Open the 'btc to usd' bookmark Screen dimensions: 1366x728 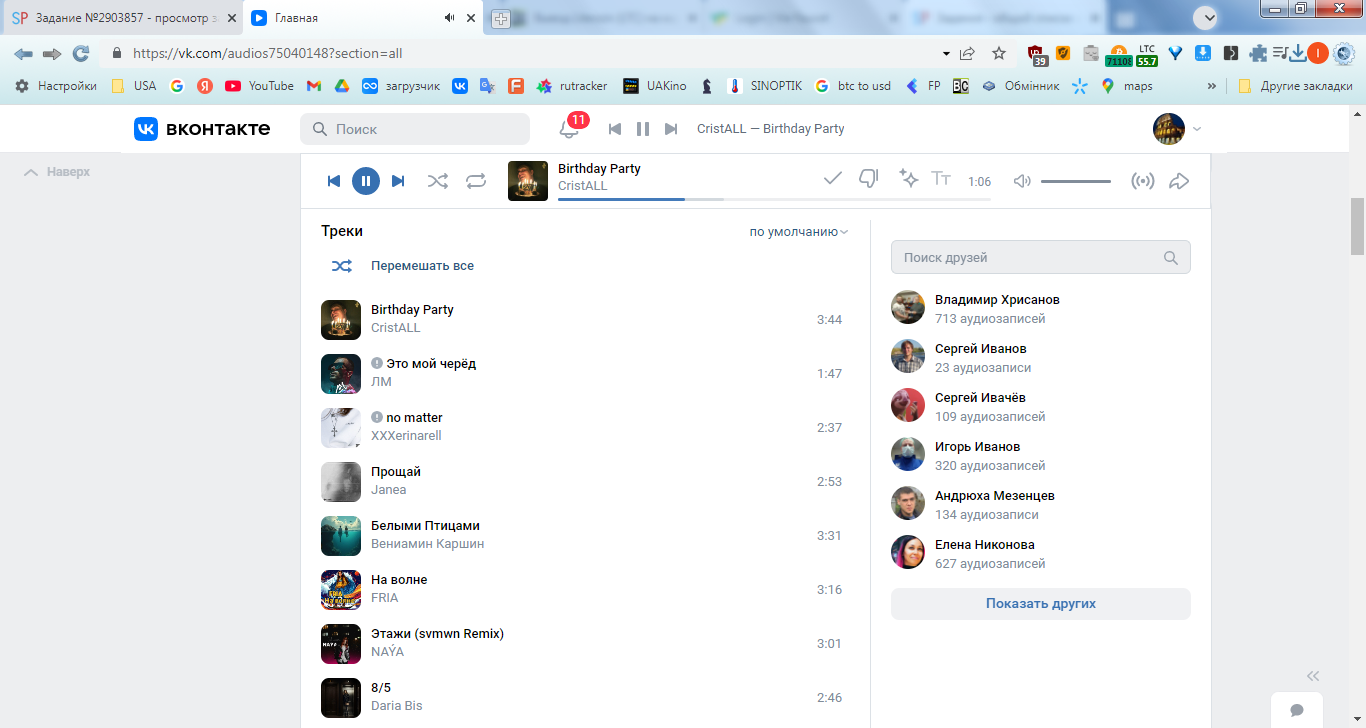tap(852, 86)
